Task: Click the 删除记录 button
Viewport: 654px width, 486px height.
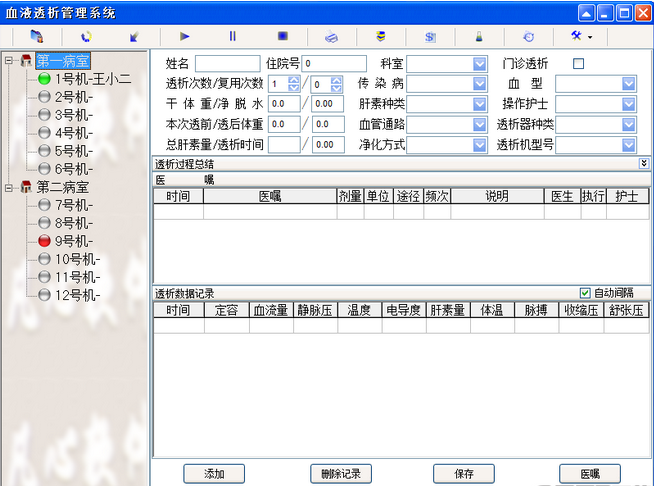Action: coord(341,474)
